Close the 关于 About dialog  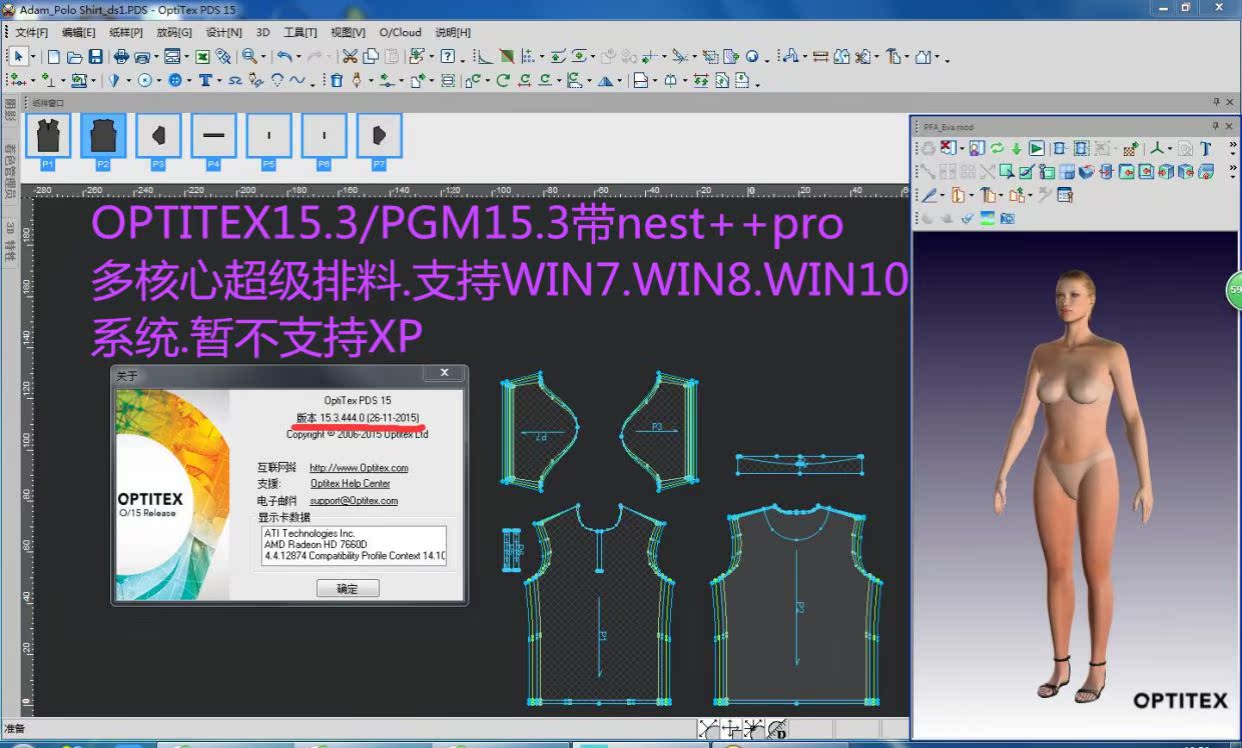point(443,373)
